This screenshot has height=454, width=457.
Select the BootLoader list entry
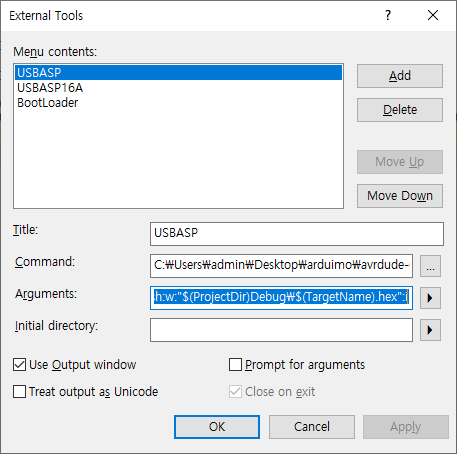(x=178, y=103)
